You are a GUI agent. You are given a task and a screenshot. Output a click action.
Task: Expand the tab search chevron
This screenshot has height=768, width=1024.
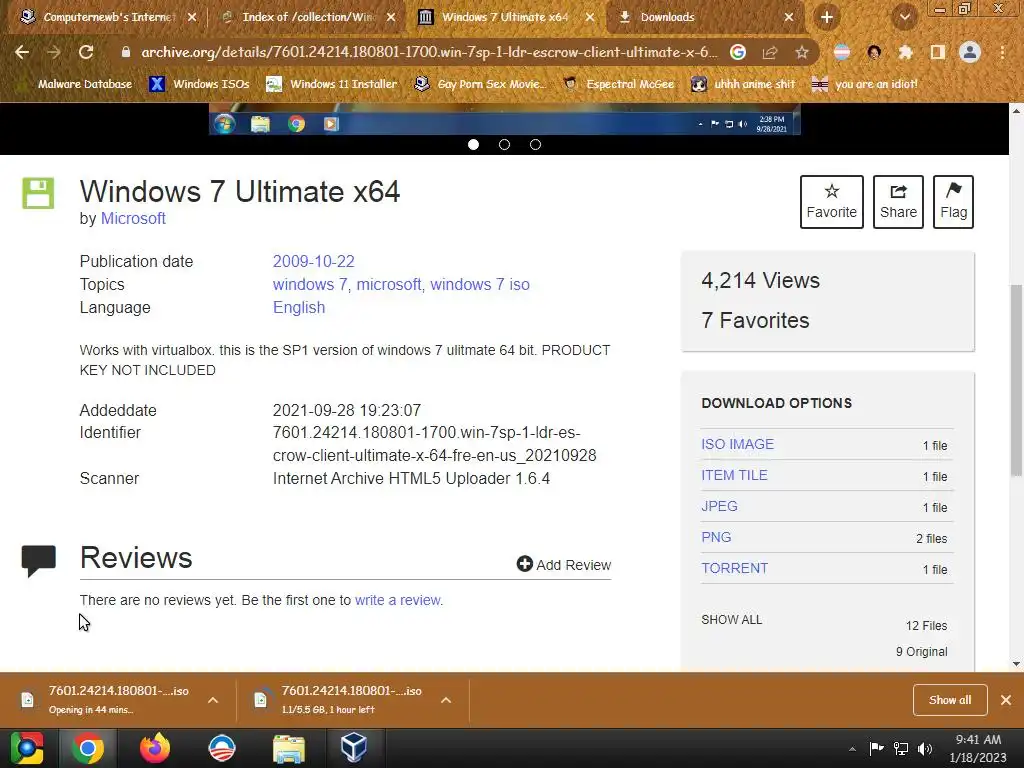(905, 17)
